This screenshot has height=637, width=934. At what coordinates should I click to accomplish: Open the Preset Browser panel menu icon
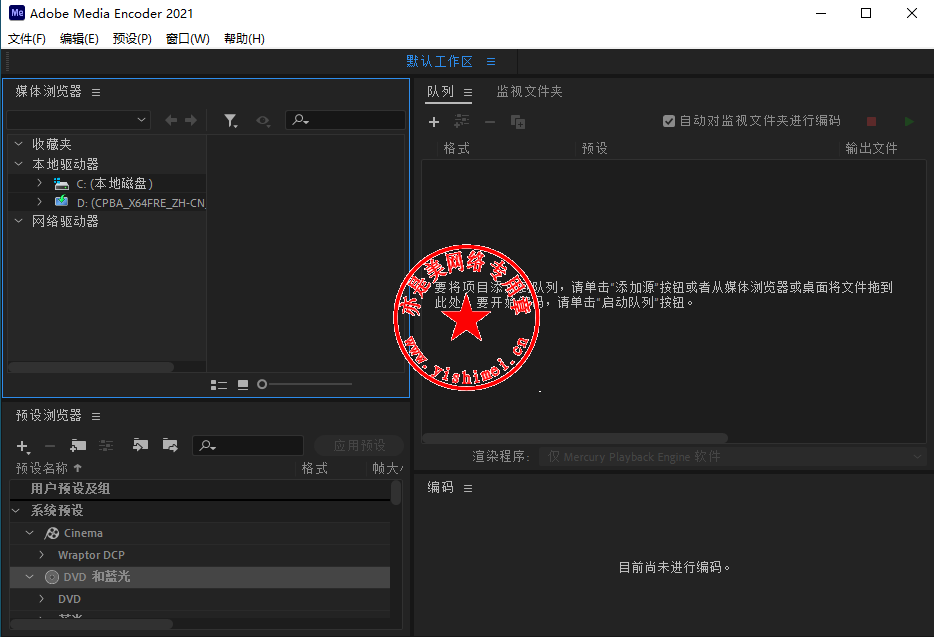coord(96,417)
